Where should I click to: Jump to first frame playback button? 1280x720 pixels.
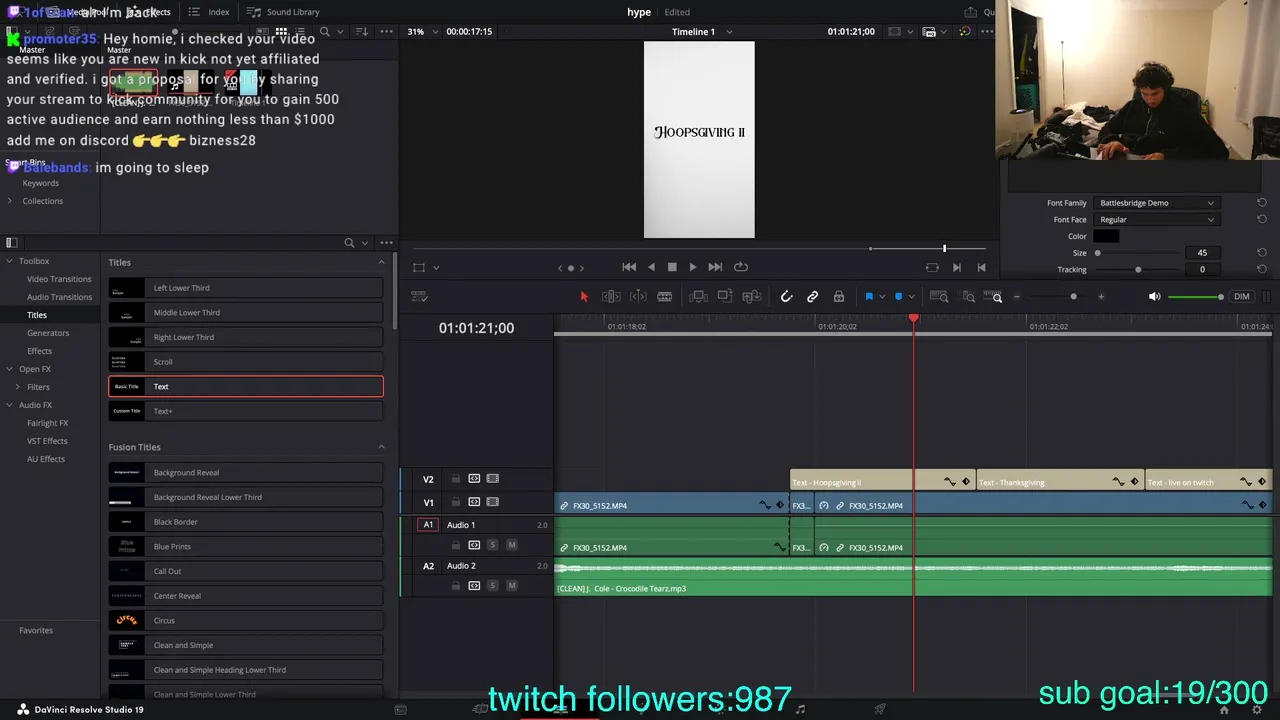coord(629,267)
